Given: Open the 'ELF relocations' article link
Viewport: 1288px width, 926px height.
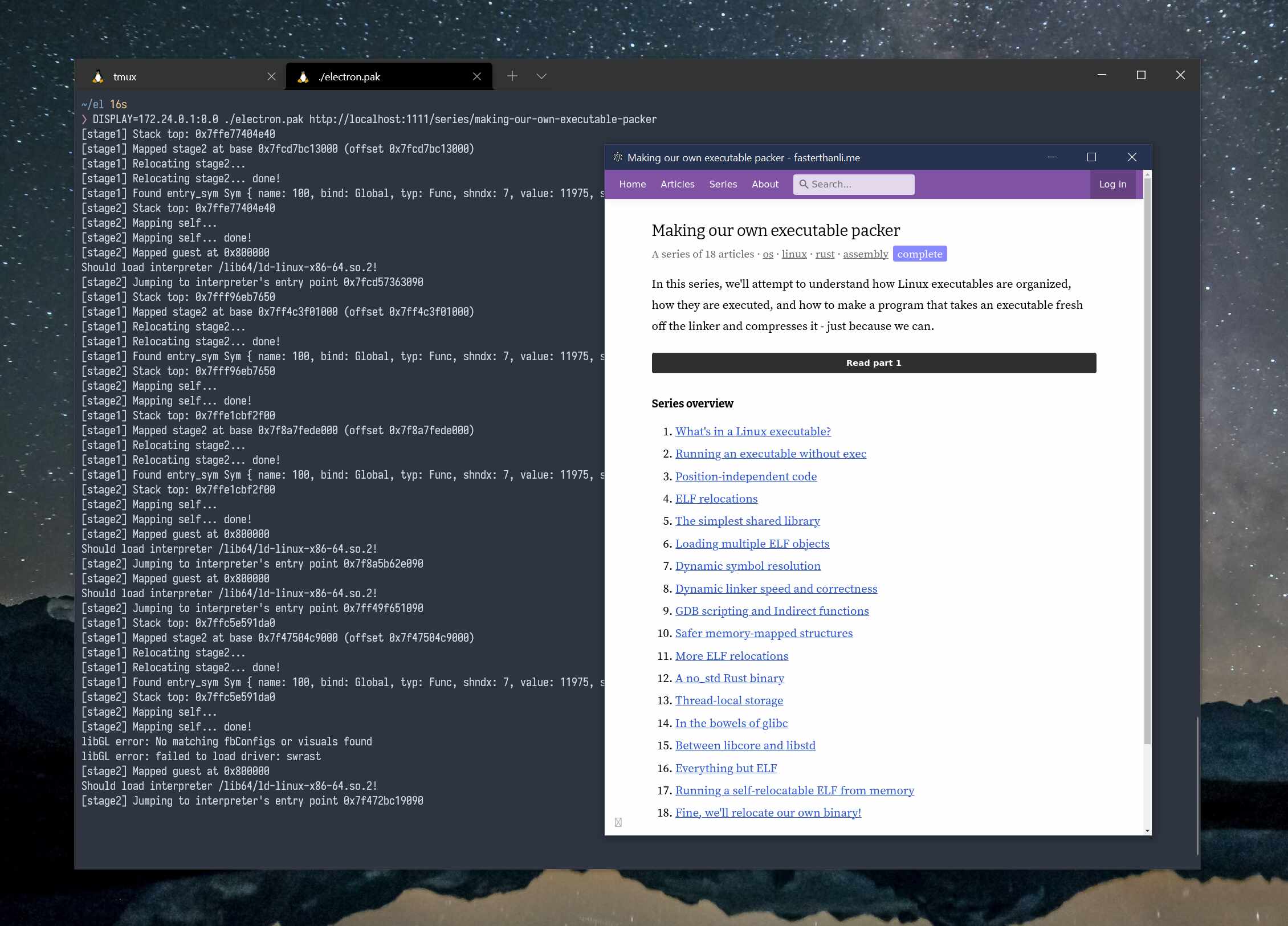Looking at the screenshot, I should coord(716,499).
